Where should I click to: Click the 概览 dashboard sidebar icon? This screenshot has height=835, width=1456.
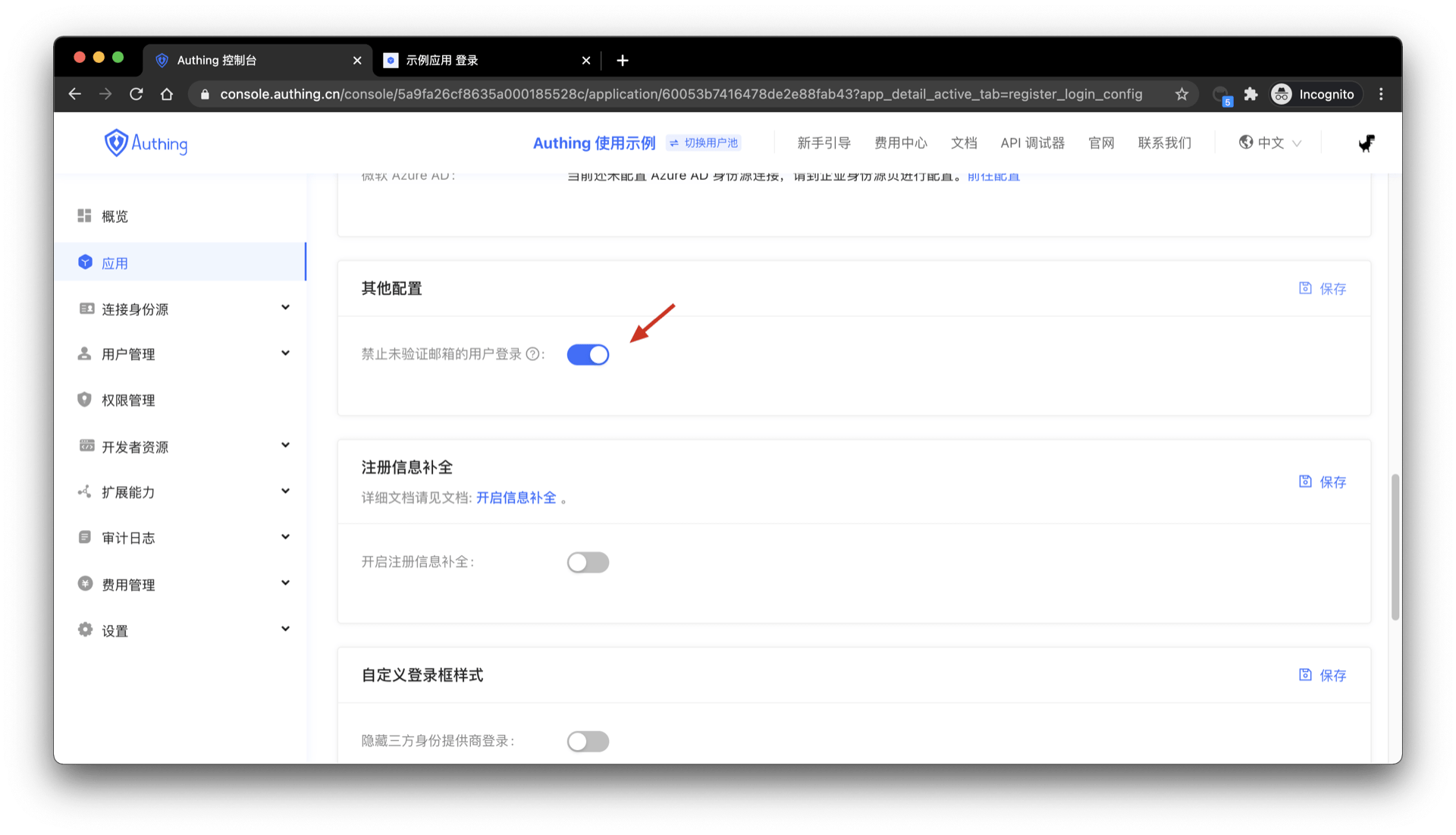click(x=84, y=216)
